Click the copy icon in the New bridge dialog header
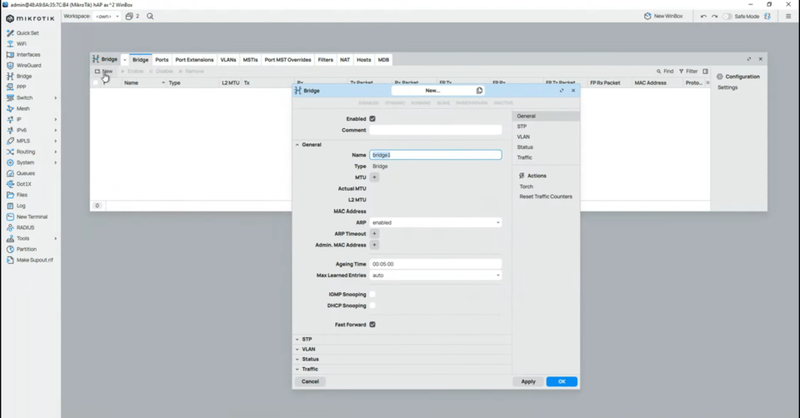Viewport: 800px width, 418px height. point(479,90)
